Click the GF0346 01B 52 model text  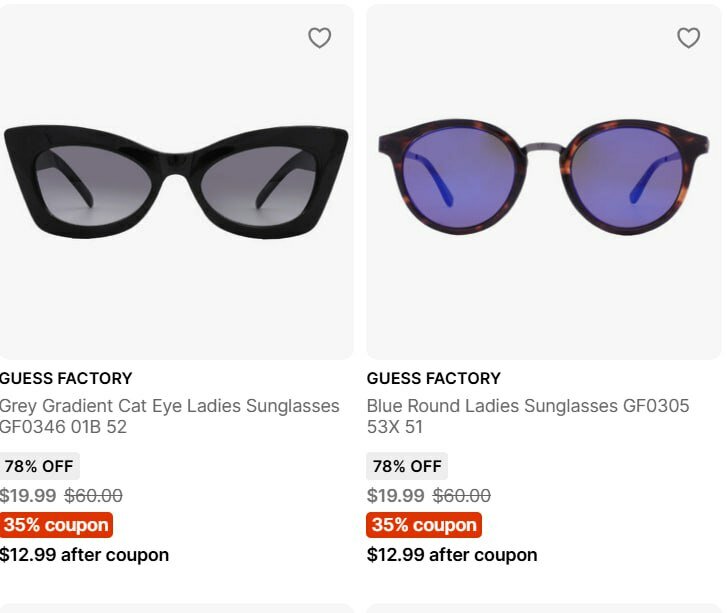63,427
